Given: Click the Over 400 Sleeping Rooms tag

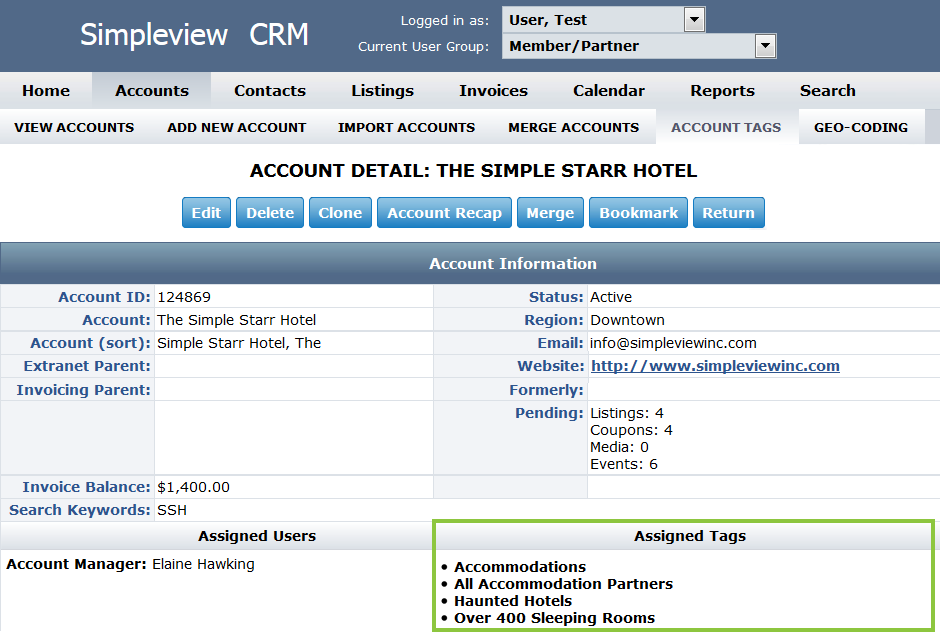Looking at the screenshot, I should pyautogui.click(x=554, y=618).
